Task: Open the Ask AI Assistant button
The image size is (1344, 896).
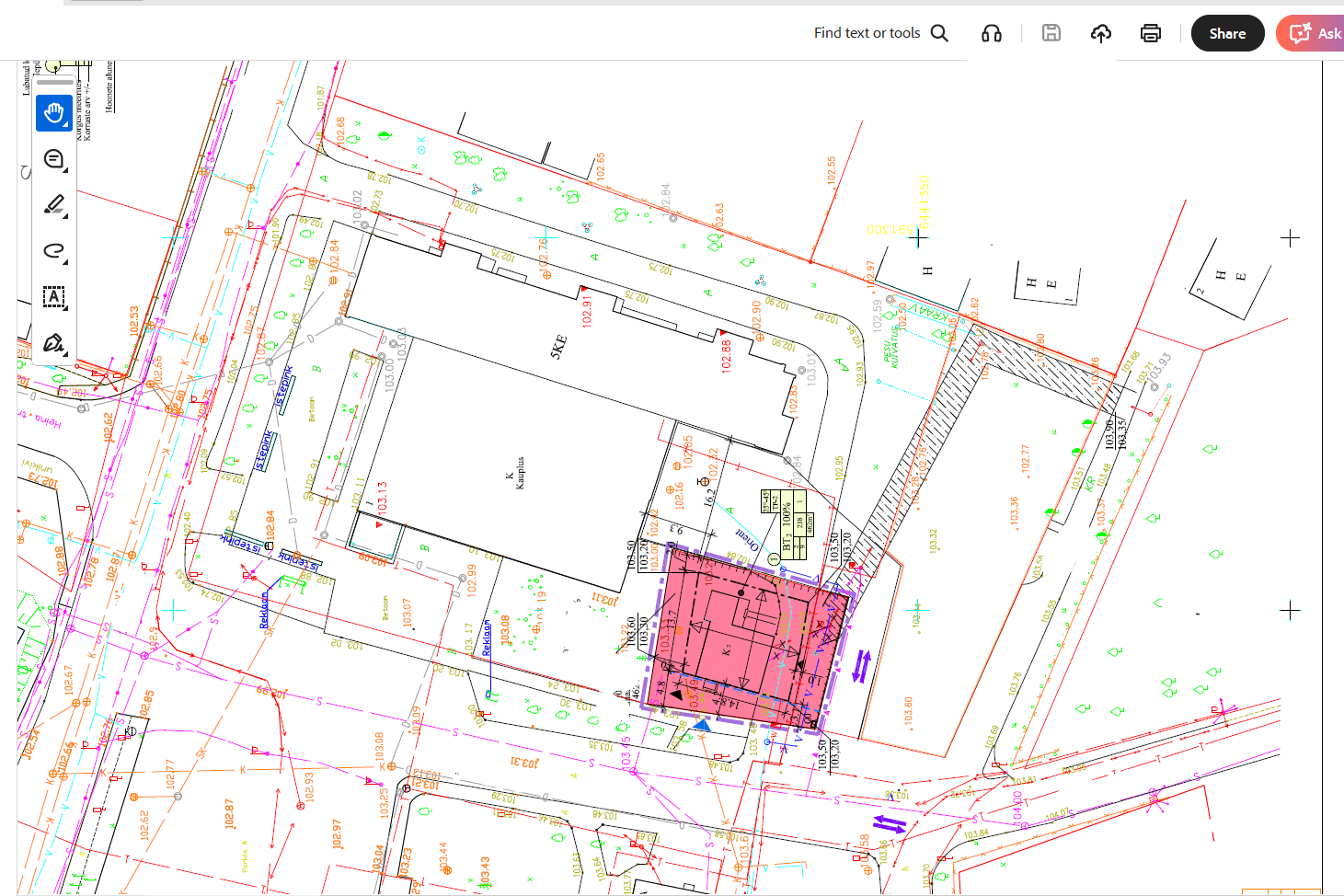Action: click(1314, 33)
